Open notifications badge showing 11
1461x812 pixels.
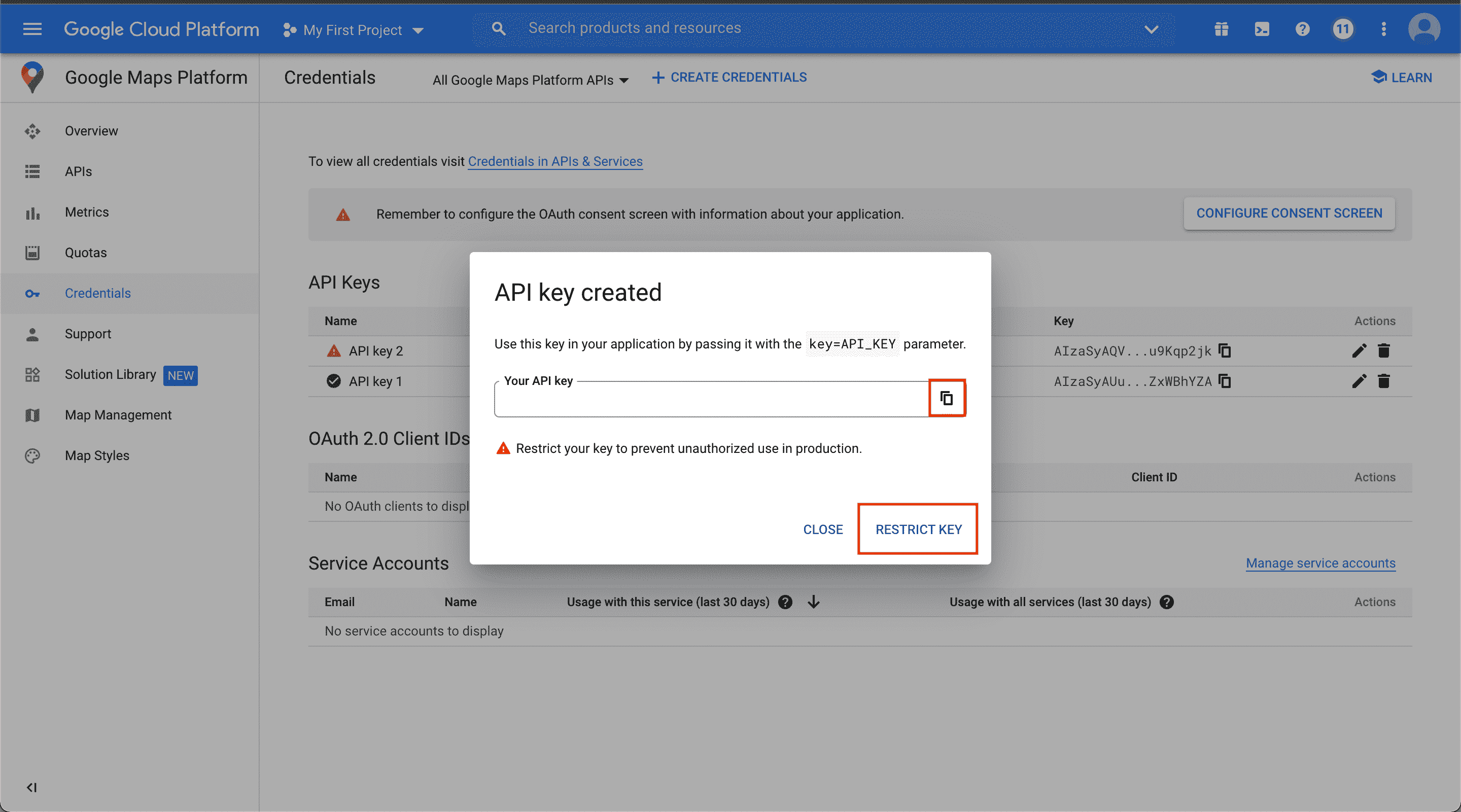[1343, 29]
